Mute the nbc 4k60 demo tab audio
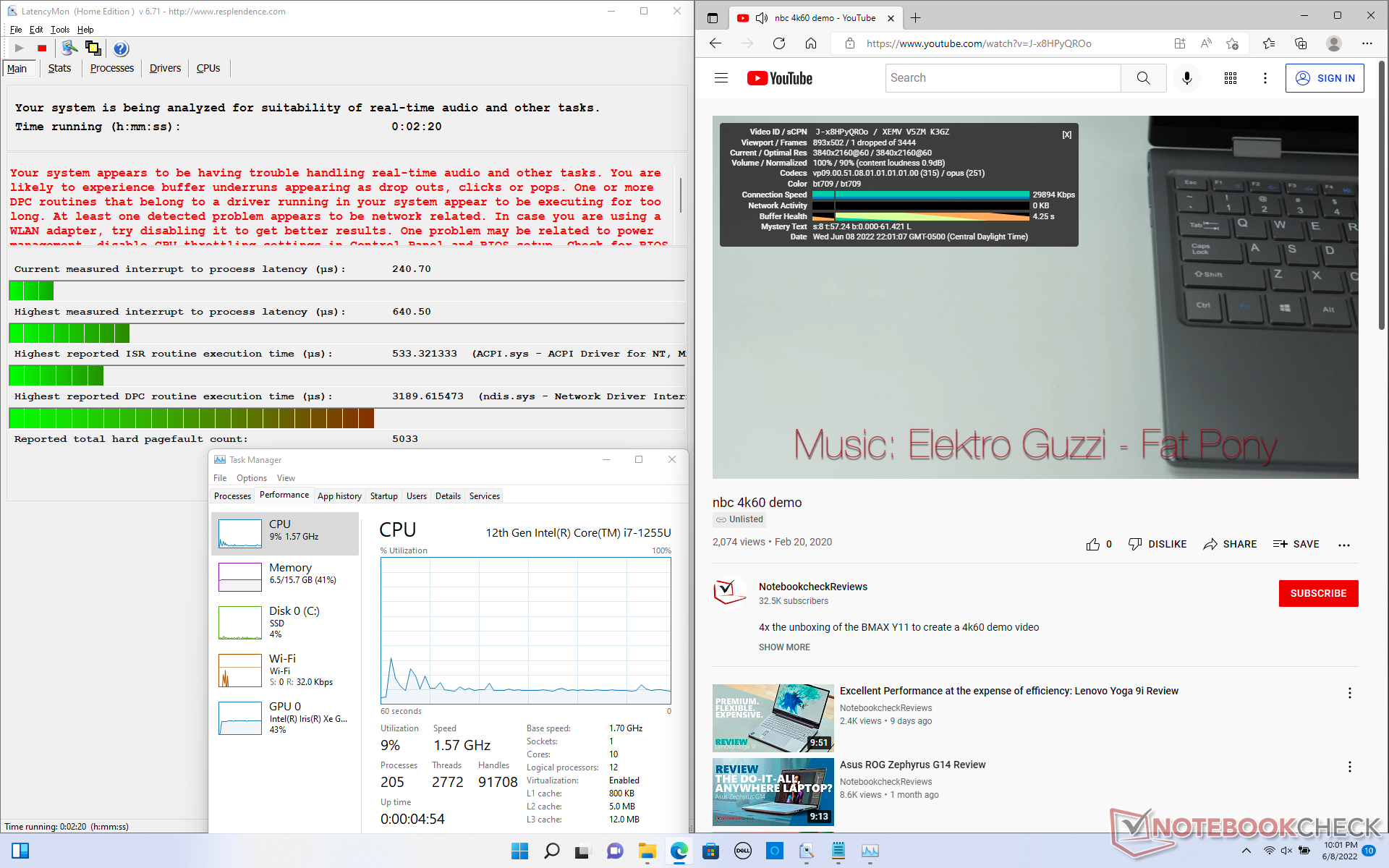Viewport: 1389px width, 868px height. pyautogui.click(x=762, y=18)
